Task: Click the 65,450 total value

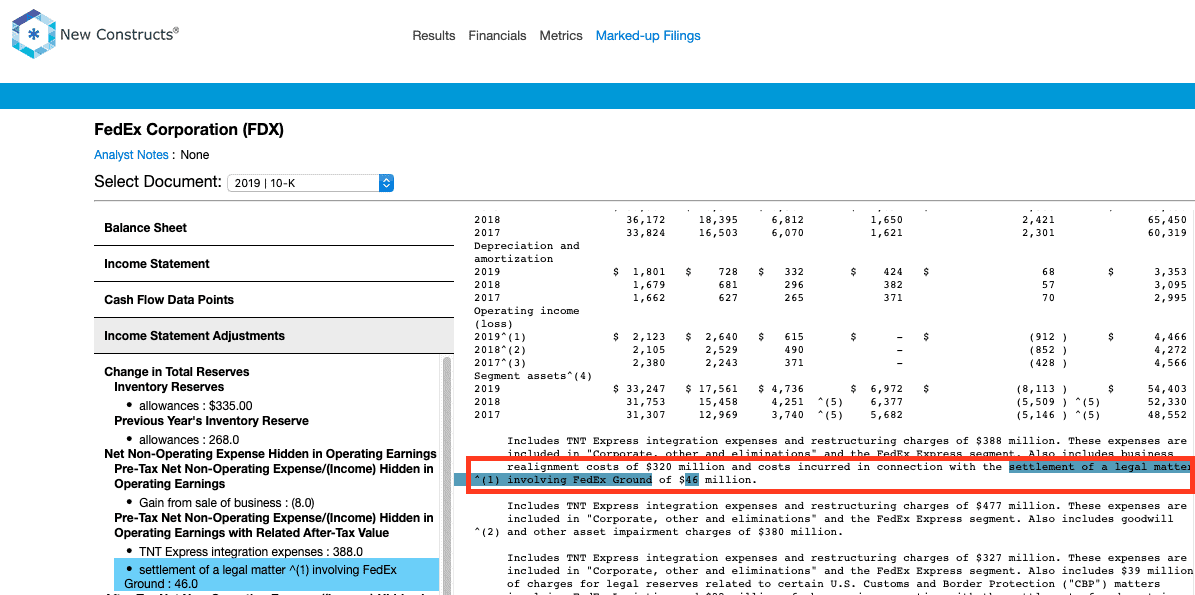Action: pos(1168,219)
